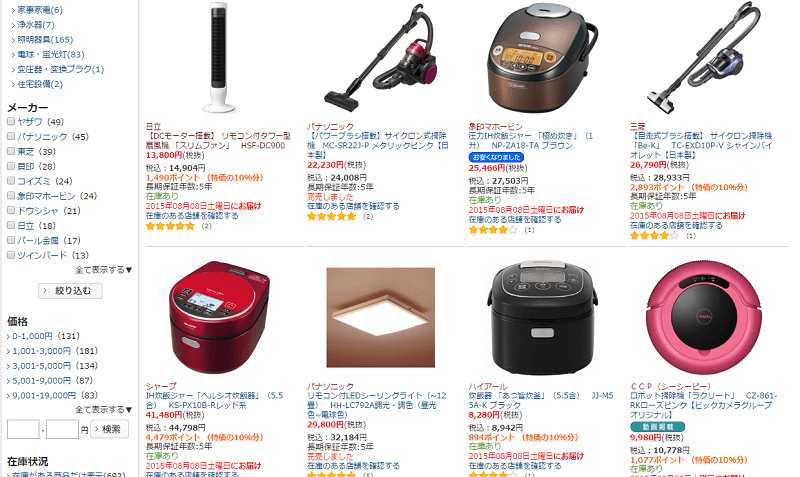
Task: Click the Hitachi tower fan product image
Action: (219, 57)
